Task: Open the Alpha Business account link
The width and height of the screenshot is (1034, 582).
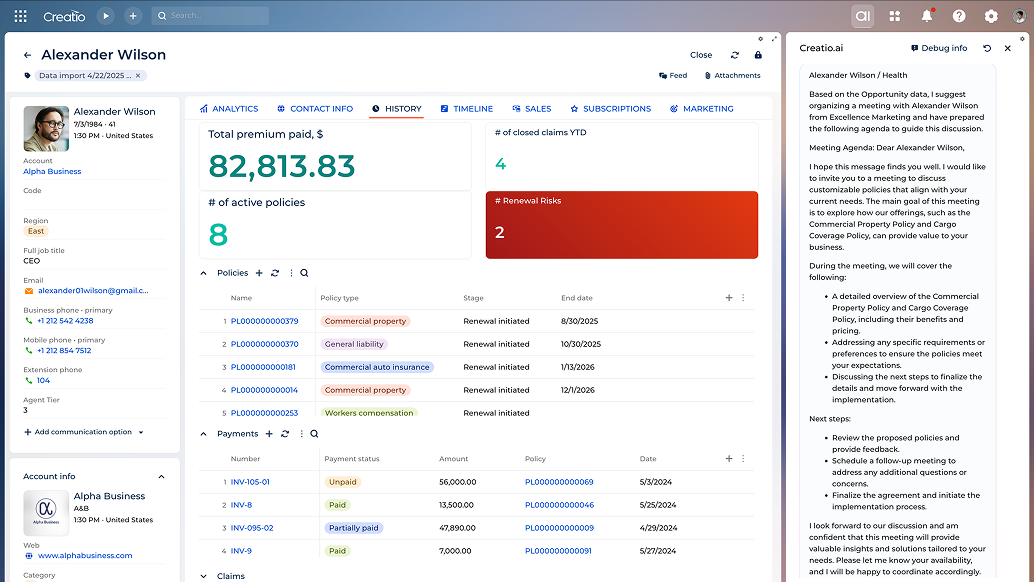Action: (x=52, y=171)
